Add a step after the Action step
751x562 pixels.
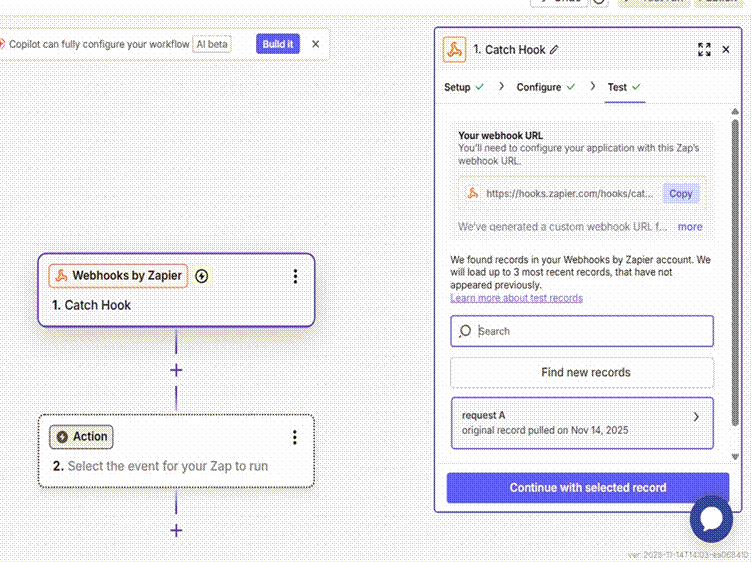[176, 530]
